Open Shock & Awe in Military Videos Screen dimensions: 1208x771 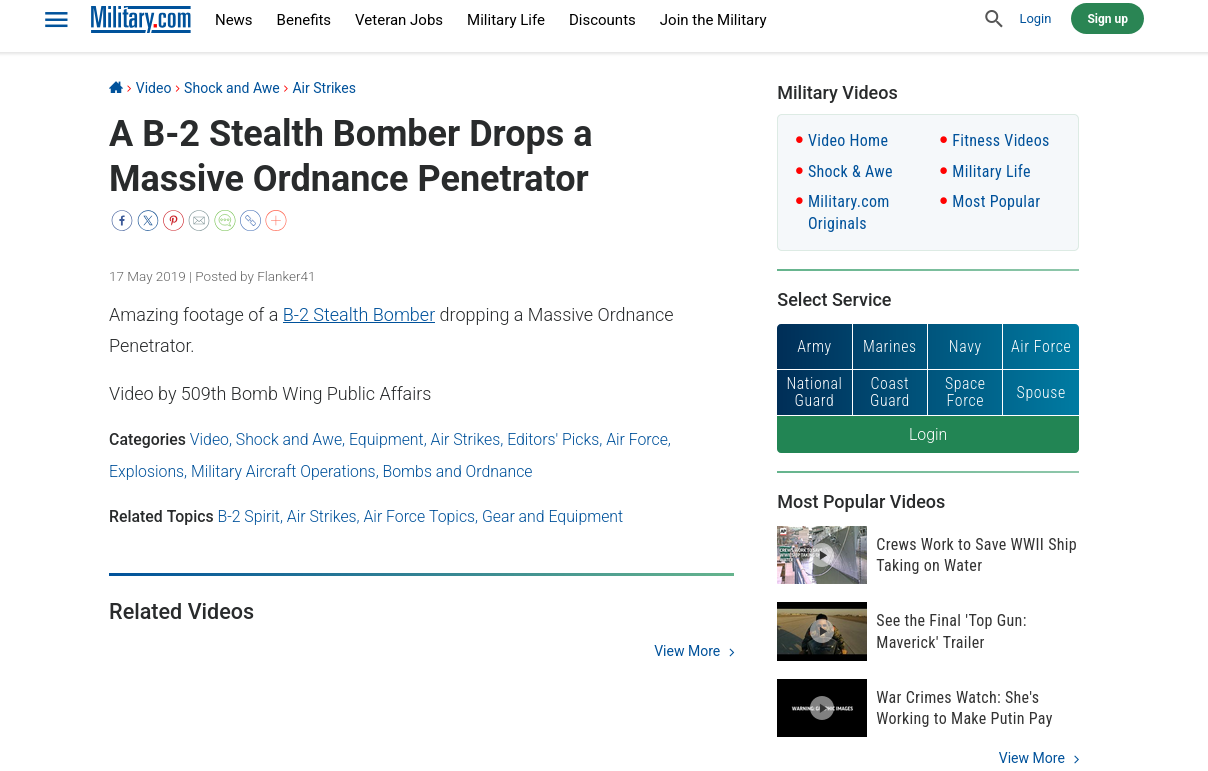[850, 172]
